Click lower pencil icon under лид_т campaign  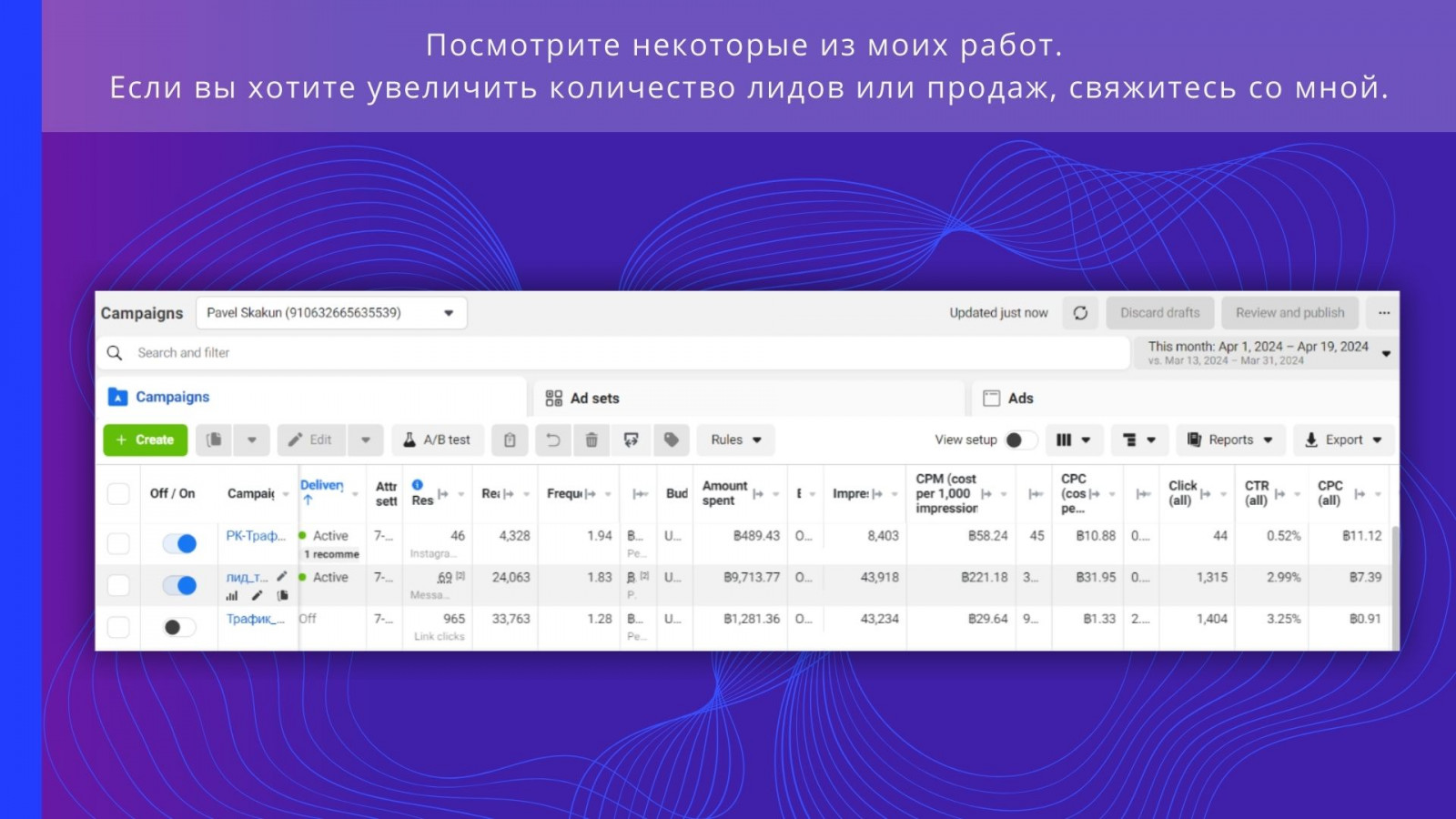coord(258,596)
